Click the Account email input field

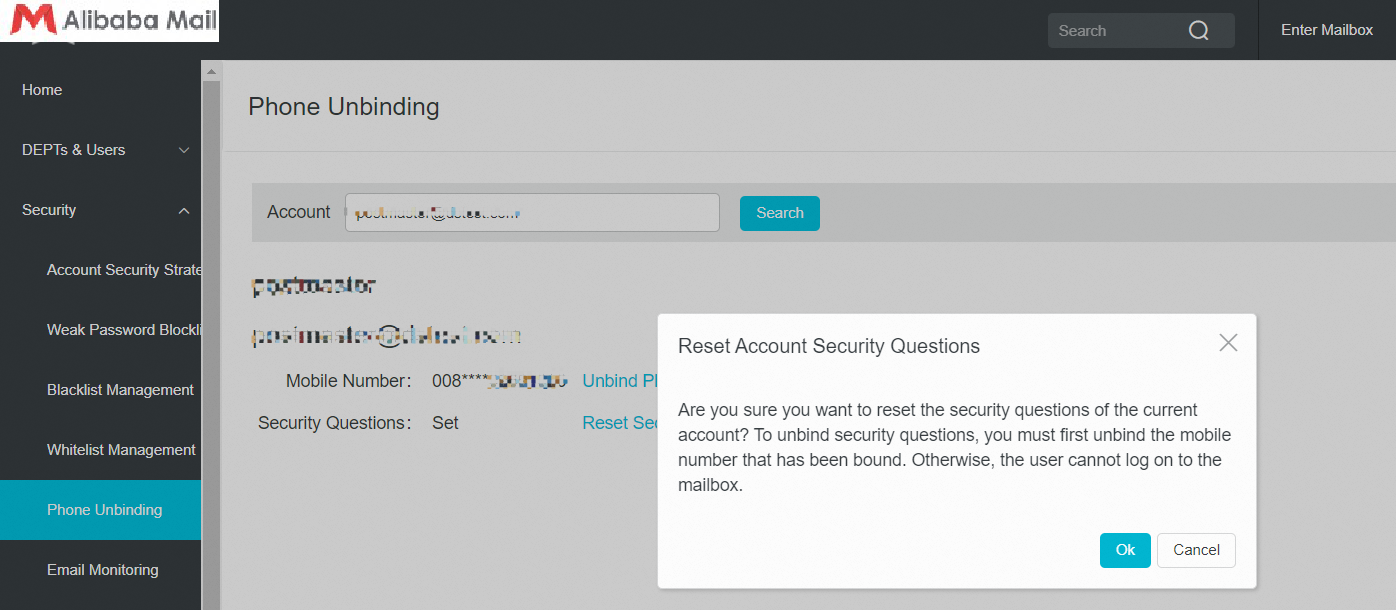pos(532,212)
